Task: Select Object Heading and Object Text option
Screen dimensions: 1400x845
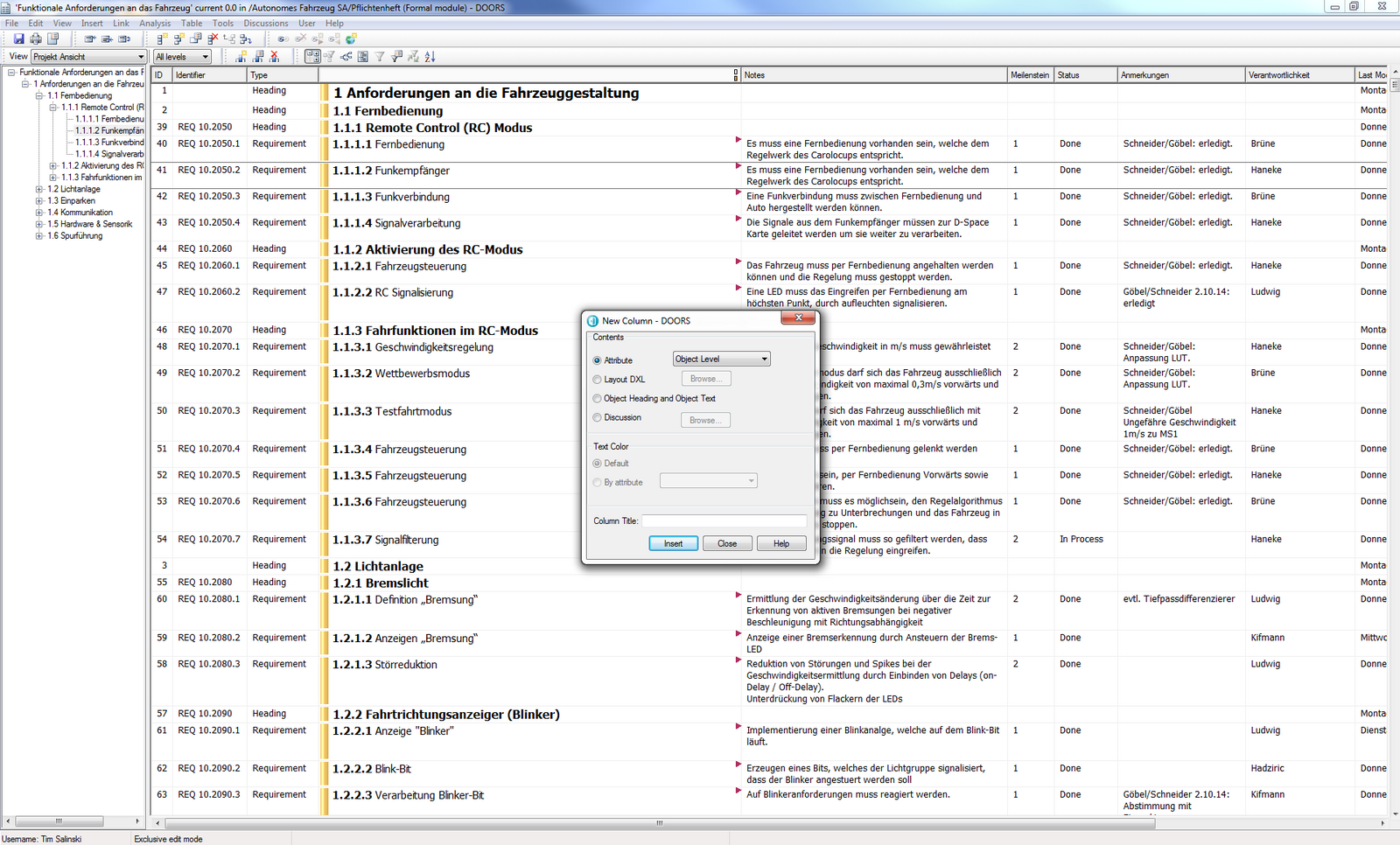Action: (598, 399)
